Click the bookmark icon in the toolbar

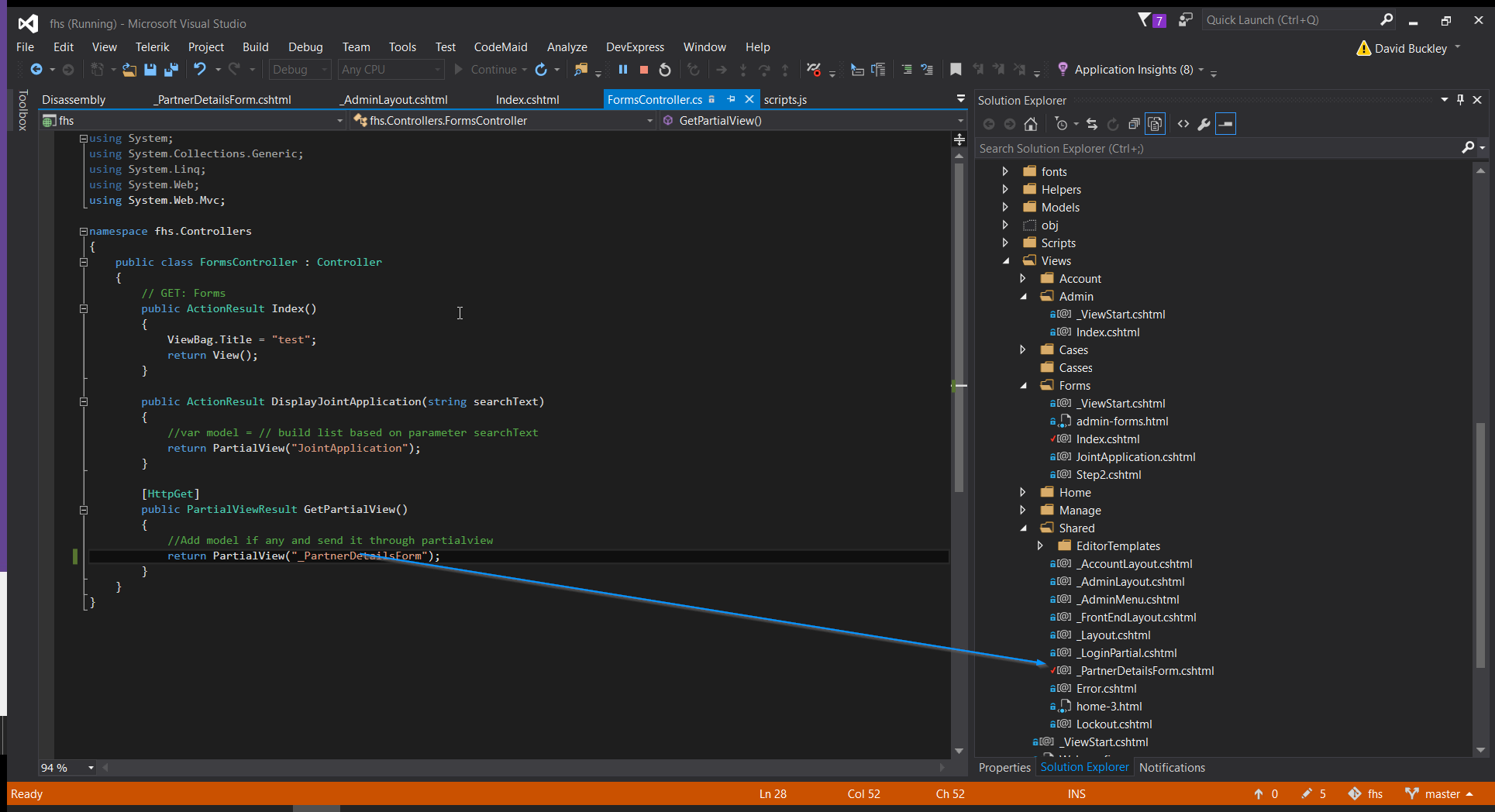pyautogui.click(x=956, y=70)
